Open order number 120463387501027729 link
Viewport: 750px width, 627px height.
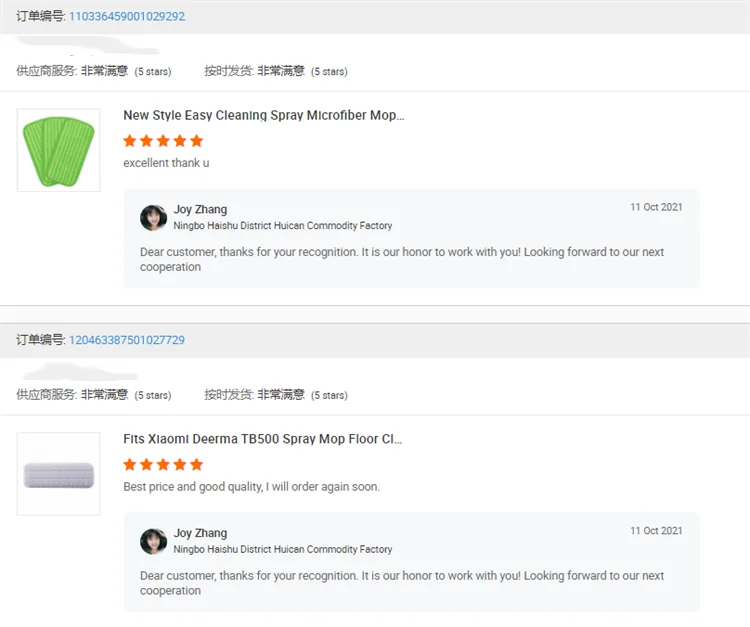[126, 340]
